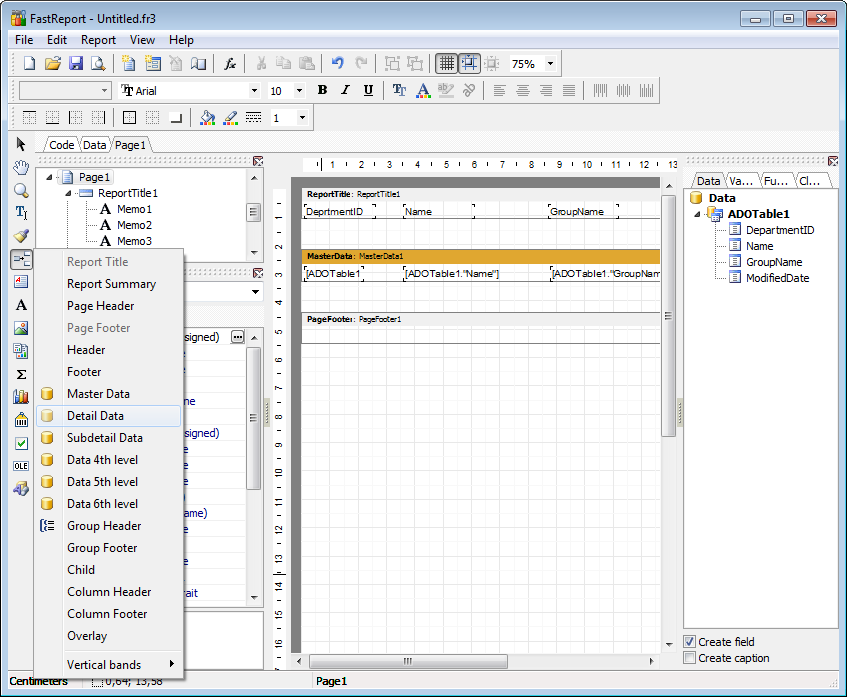Select Group Header band entry
Viewport: 847px width, 697px height.
click(109, 526)
